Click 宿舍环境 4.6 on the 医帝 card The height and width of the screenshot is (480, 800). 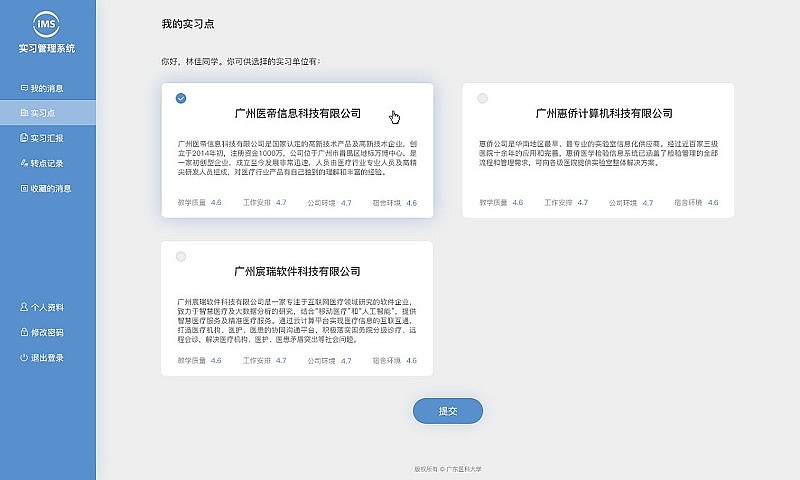tap(395, 203)
